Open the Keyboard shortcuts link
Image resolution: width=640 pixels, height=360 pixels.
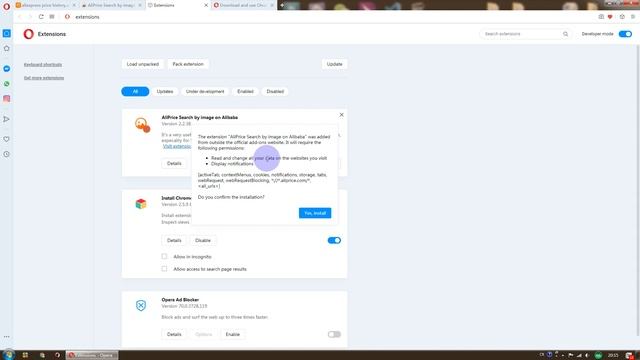[43, 64]
